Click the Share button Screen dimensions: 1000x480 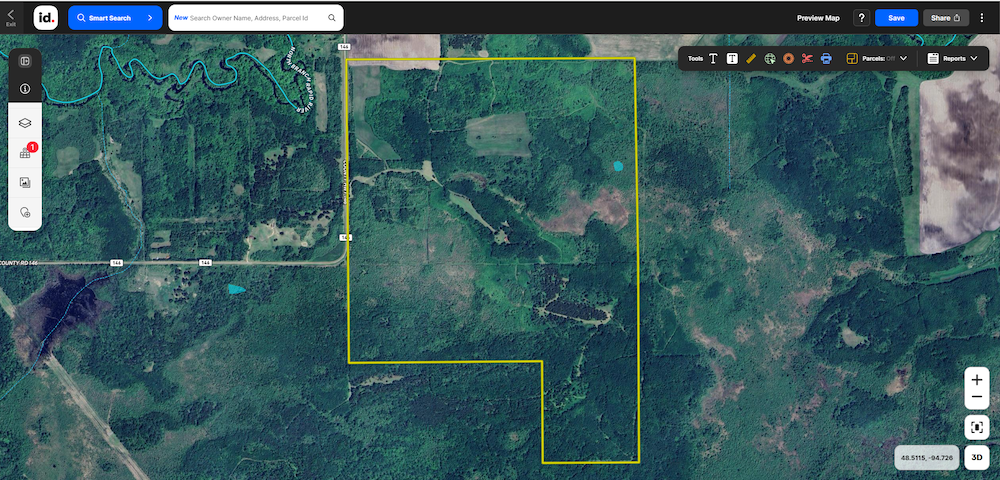click(x=946, y=18)
